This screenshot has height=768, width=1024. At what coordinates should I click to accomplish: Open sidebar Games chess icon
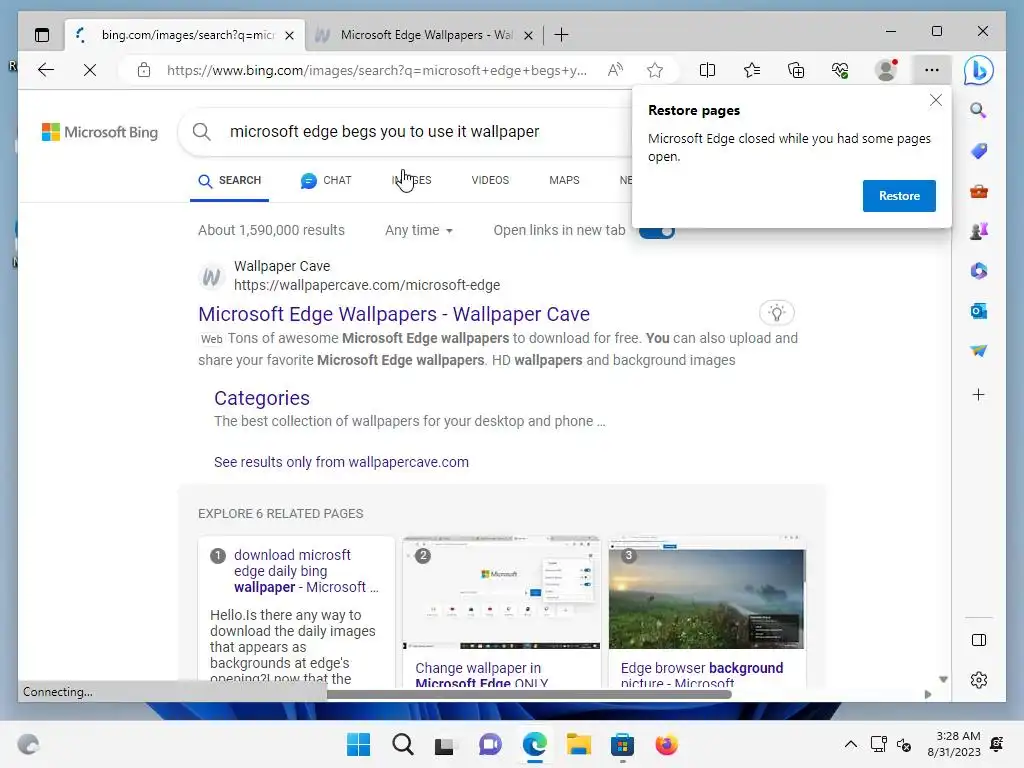(978, 231)
